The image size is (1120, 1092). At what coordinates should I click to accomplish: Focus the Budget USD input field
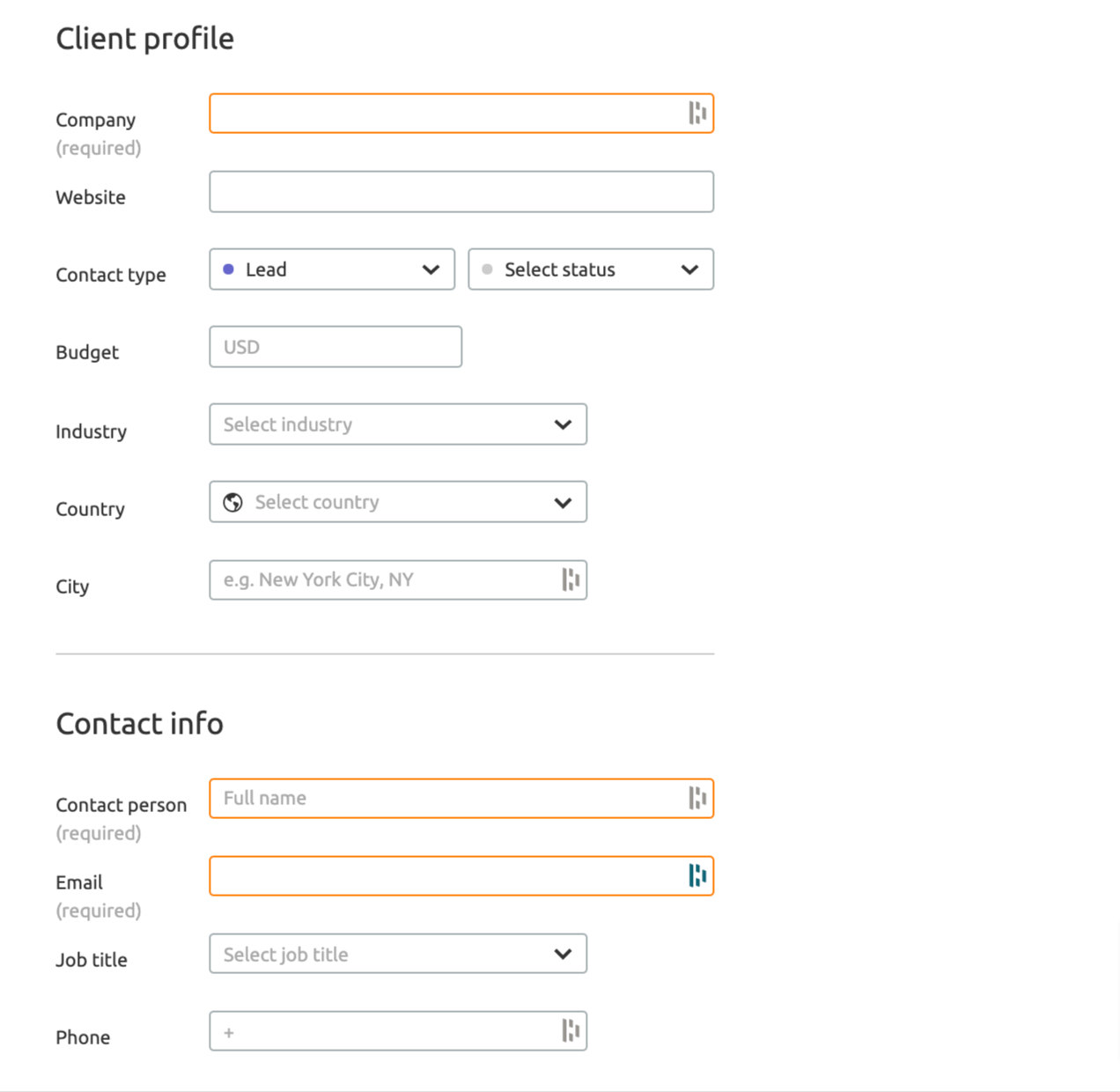coord(335,347)
